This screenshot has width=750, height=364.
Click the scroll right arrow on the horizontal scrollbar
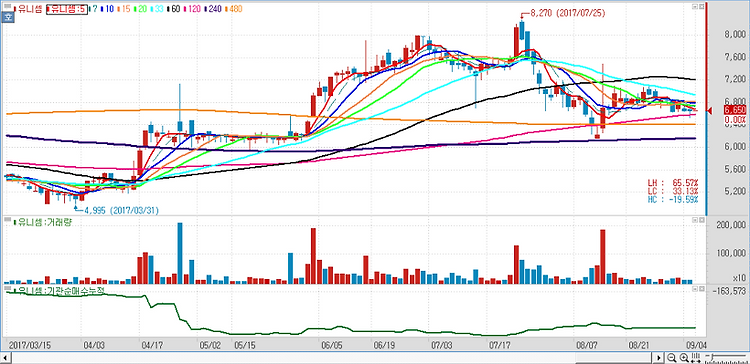pos(659,358)
